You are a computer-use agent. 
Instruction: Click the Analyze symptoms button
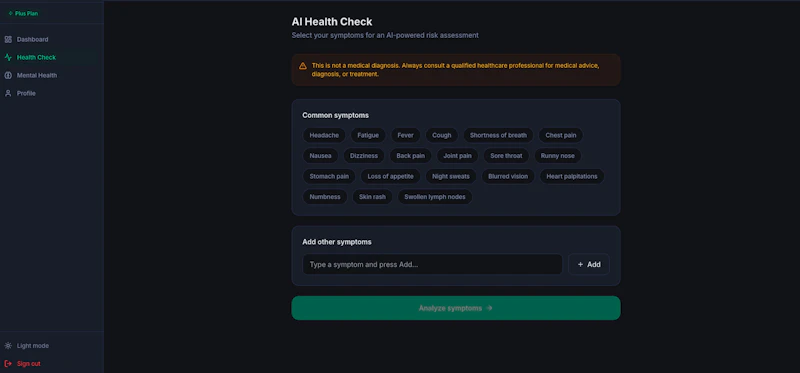coord(456,308)
